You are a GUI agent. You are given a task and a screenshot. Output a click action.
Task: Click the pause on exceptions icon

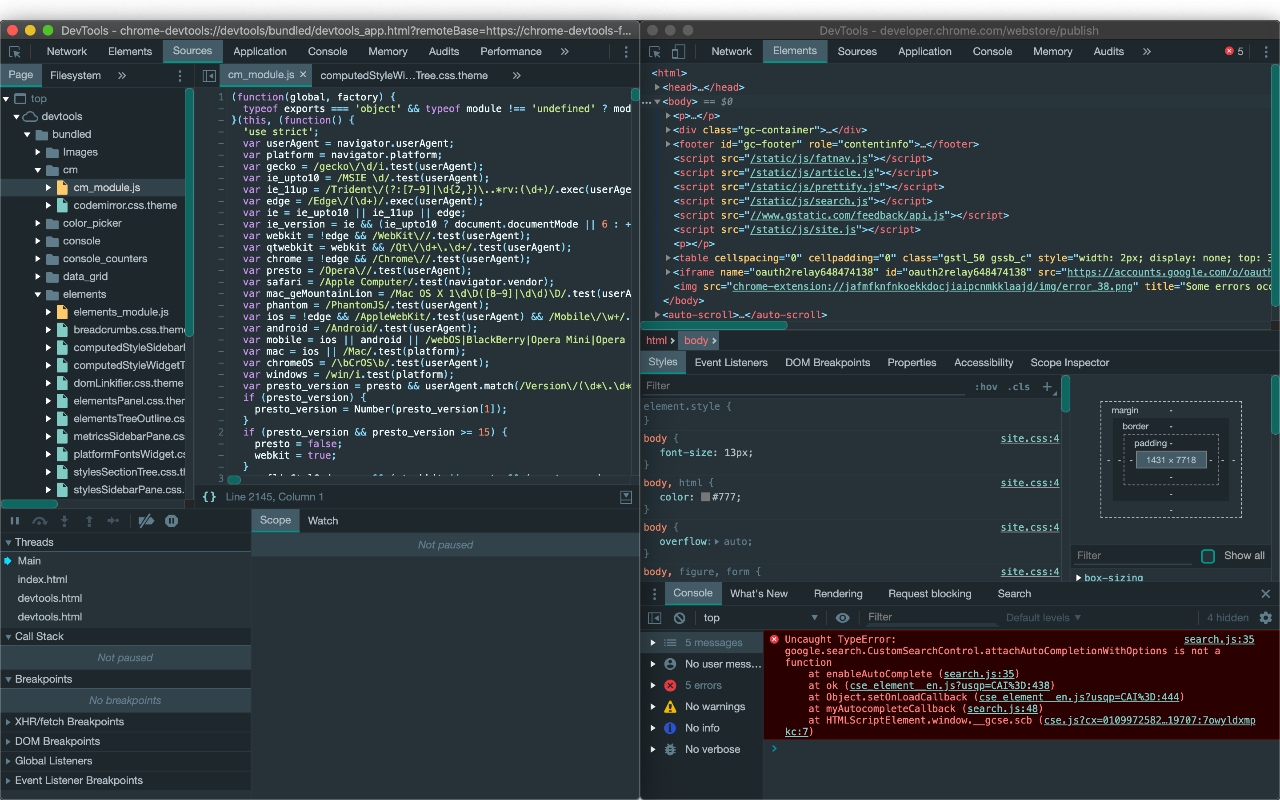pyautogui.click(x=170, y=520)
